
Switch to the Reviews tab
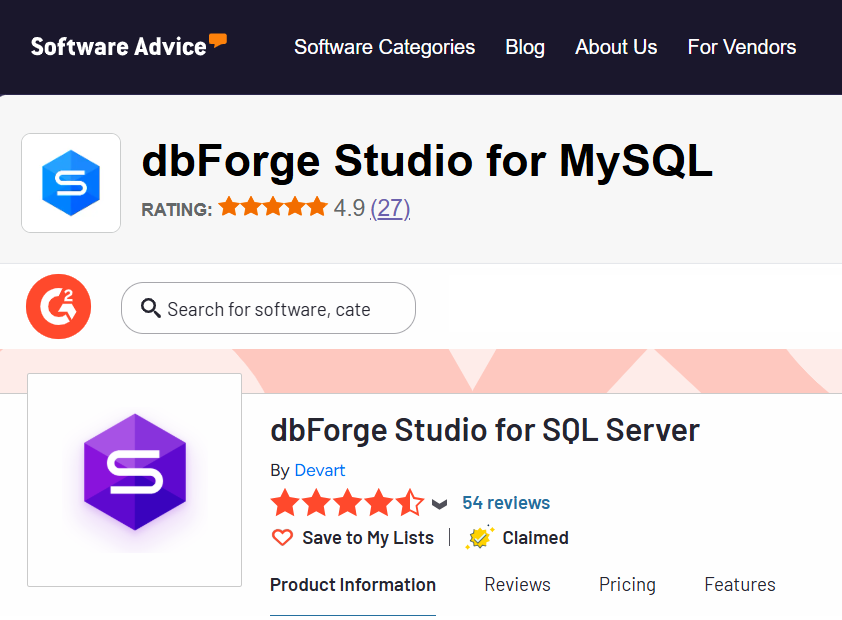(517, 585)
